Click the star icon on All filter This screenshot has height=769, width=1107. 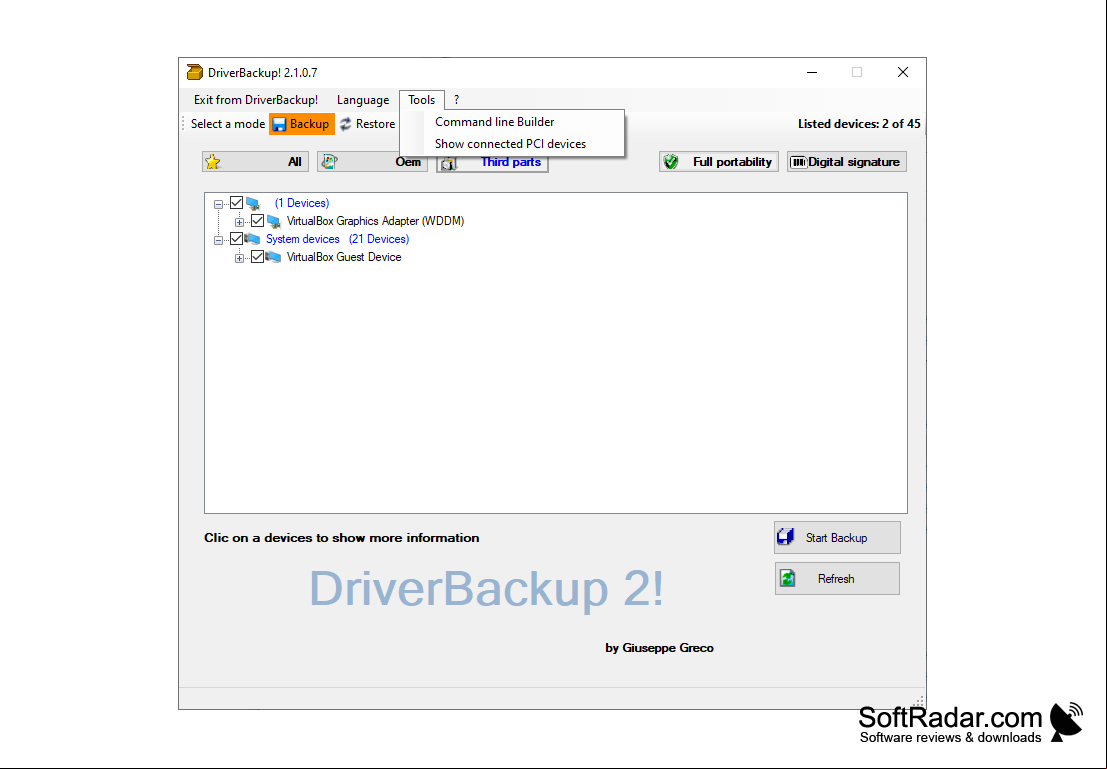[213, 162]
